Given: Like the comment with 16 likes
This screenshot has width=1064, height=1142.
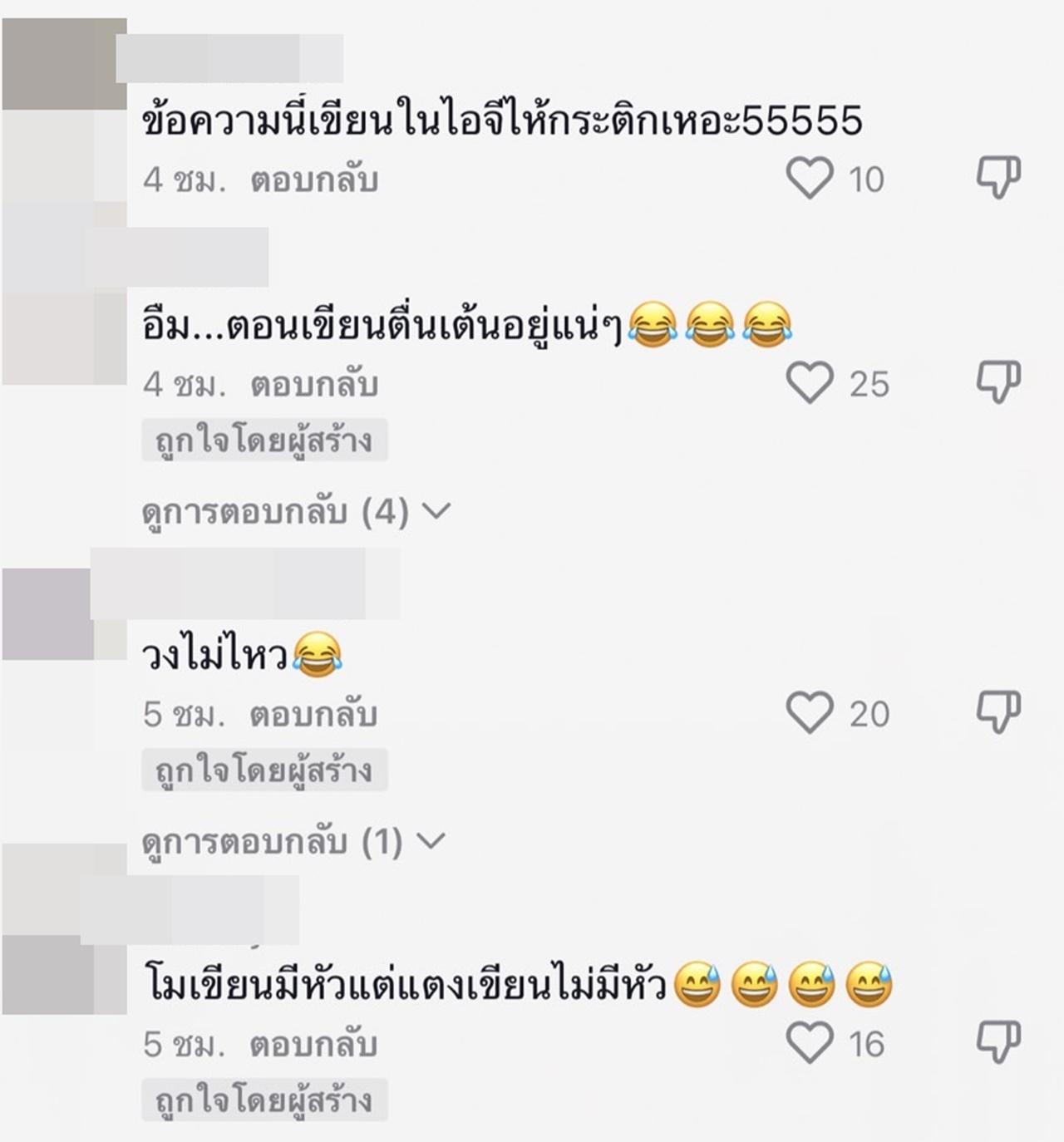Looking at the screenshot, I should pos(810,1043).
